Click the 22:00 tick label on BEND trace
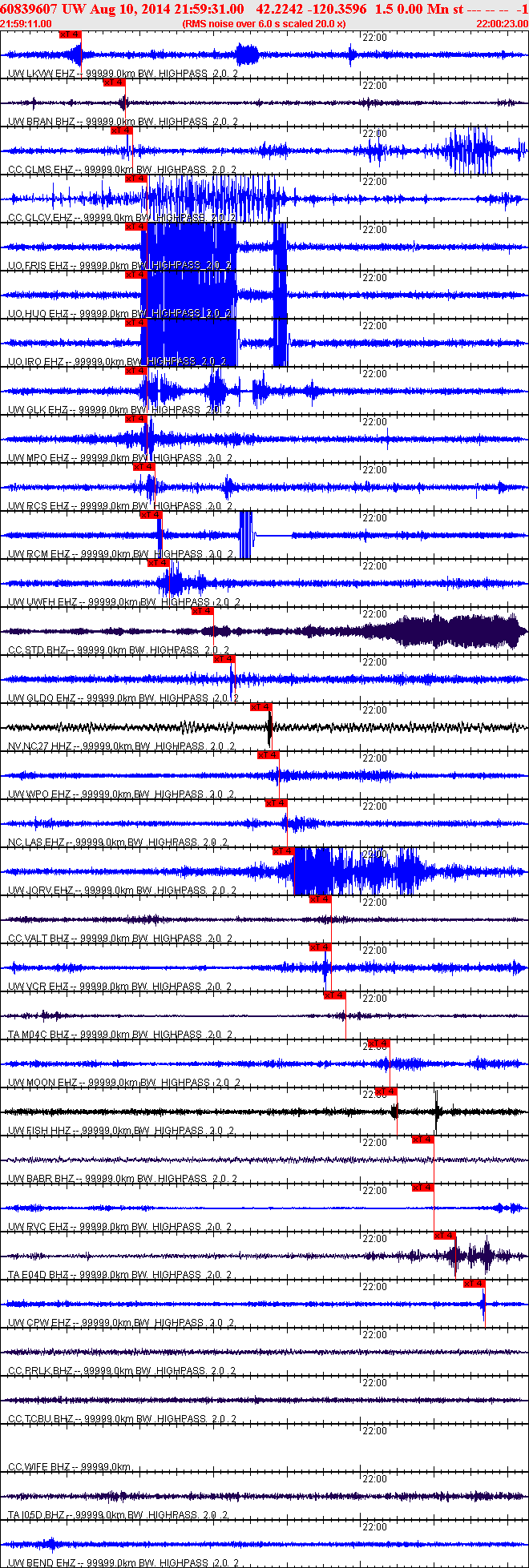Viewport: 529px width, 1568px height. pos(374,1527)
